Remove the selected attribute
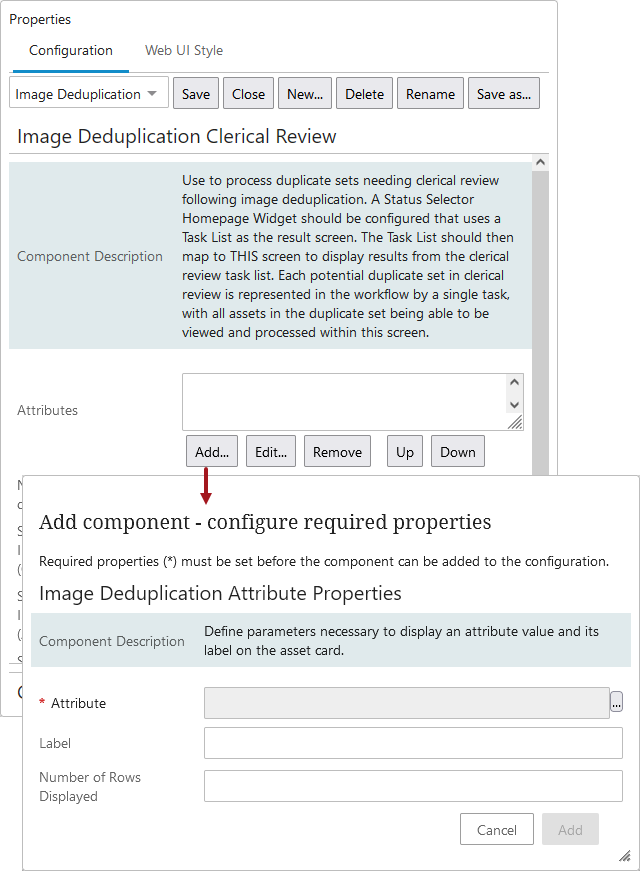The width and height of the screenshot is (640, 871). click(x=337, y=452)
